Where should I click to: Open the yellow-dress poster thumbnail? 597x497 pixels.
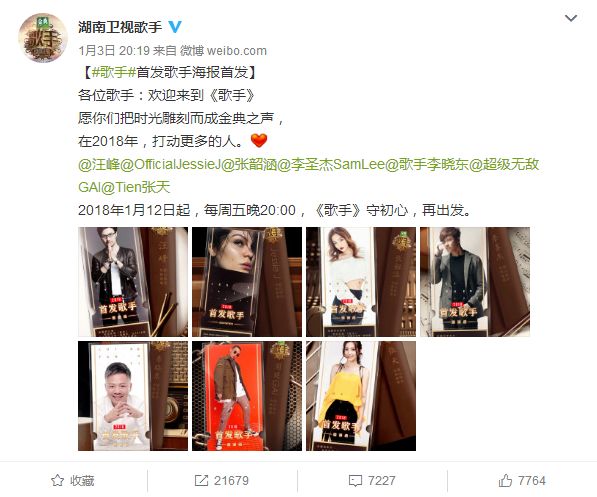[361, 396]
